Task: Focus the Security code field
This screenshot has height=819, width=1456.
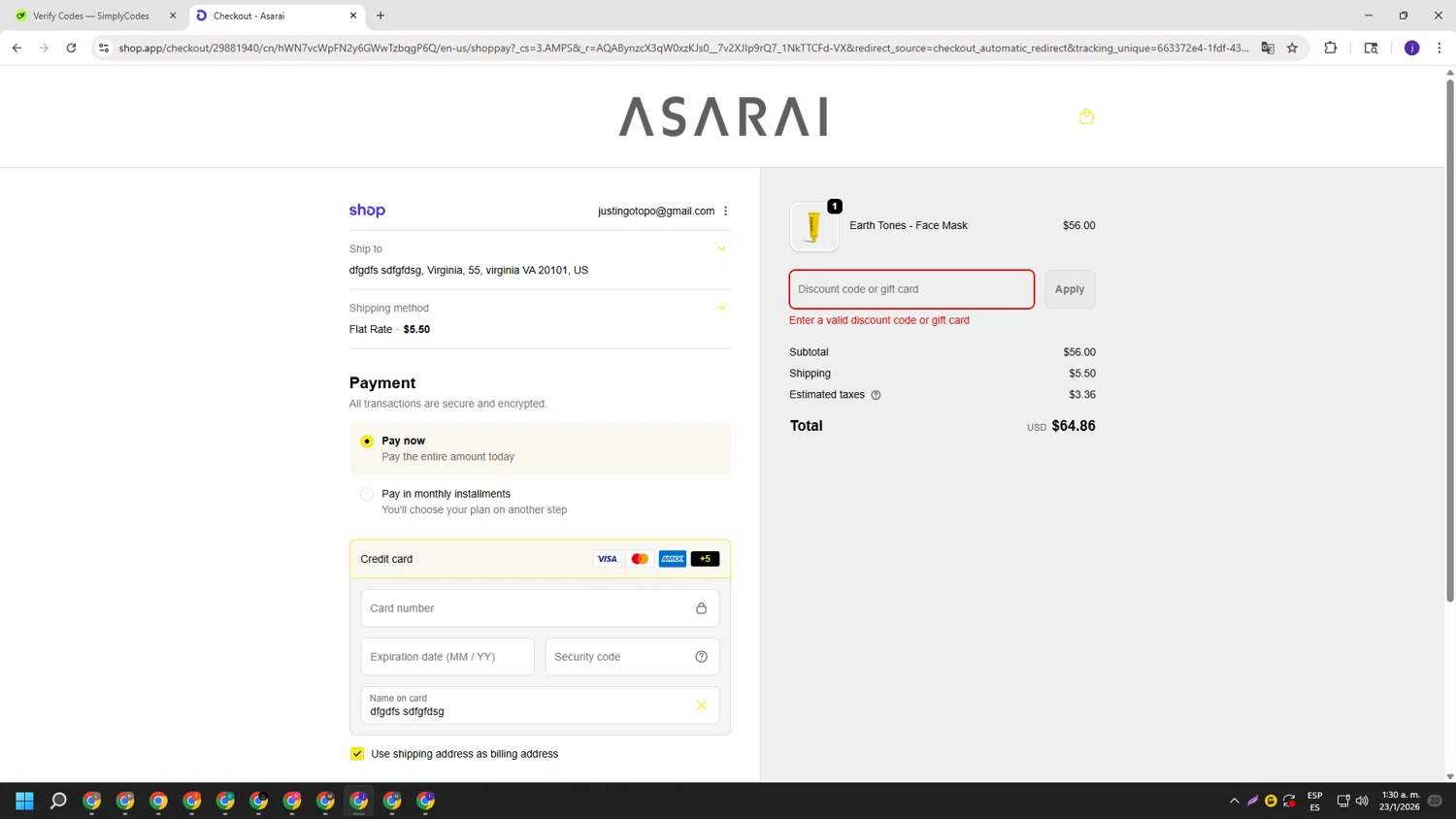Action: (632, 657)
